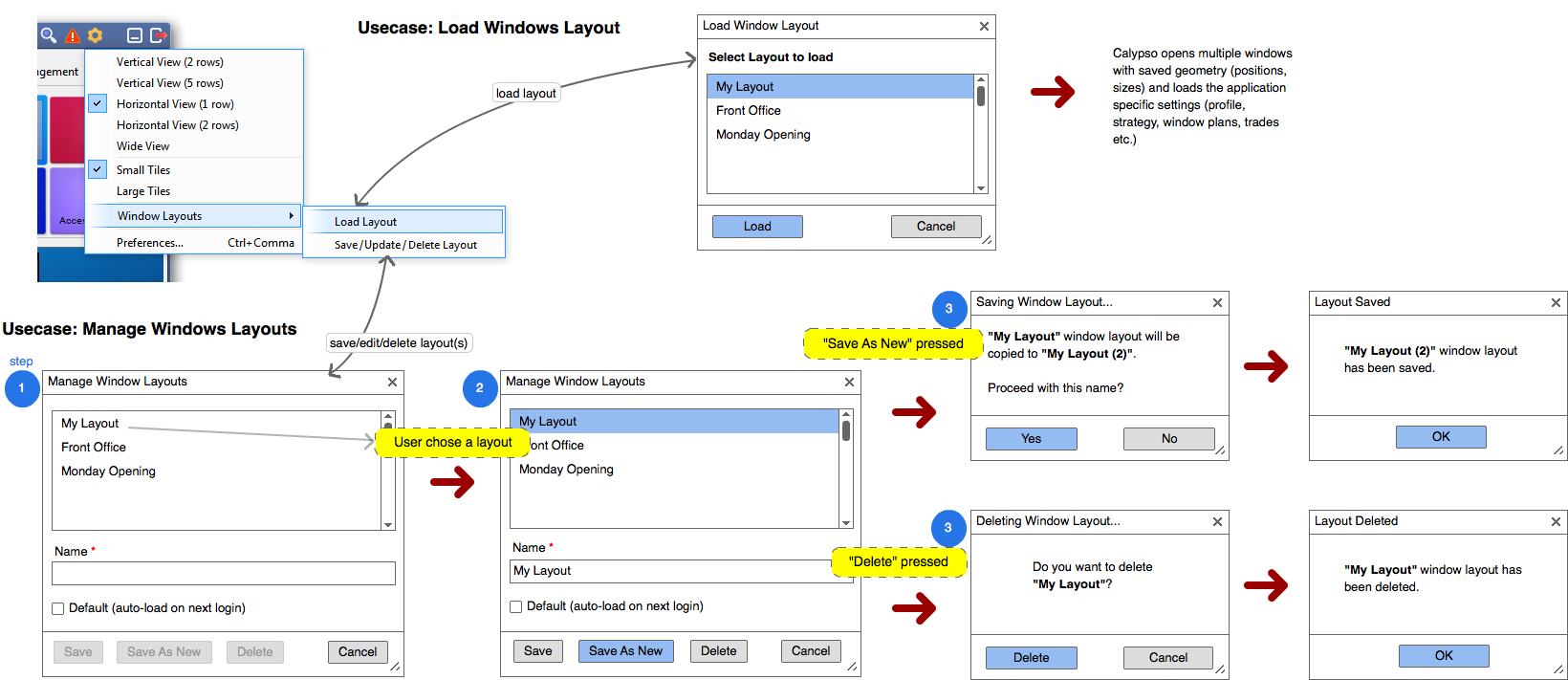Click the minimize box icon in launcher toolbar
1568x680 pixels.
(135, 35)
